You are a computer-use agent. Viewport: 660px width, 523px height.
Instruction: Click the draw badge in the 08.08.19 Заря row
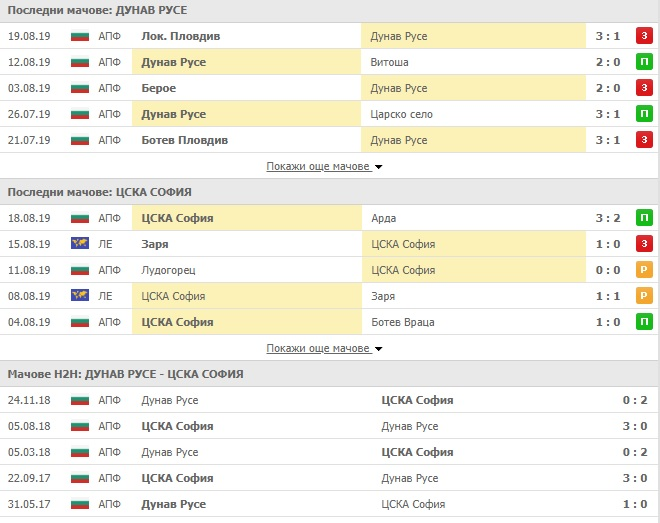[644, 296]
